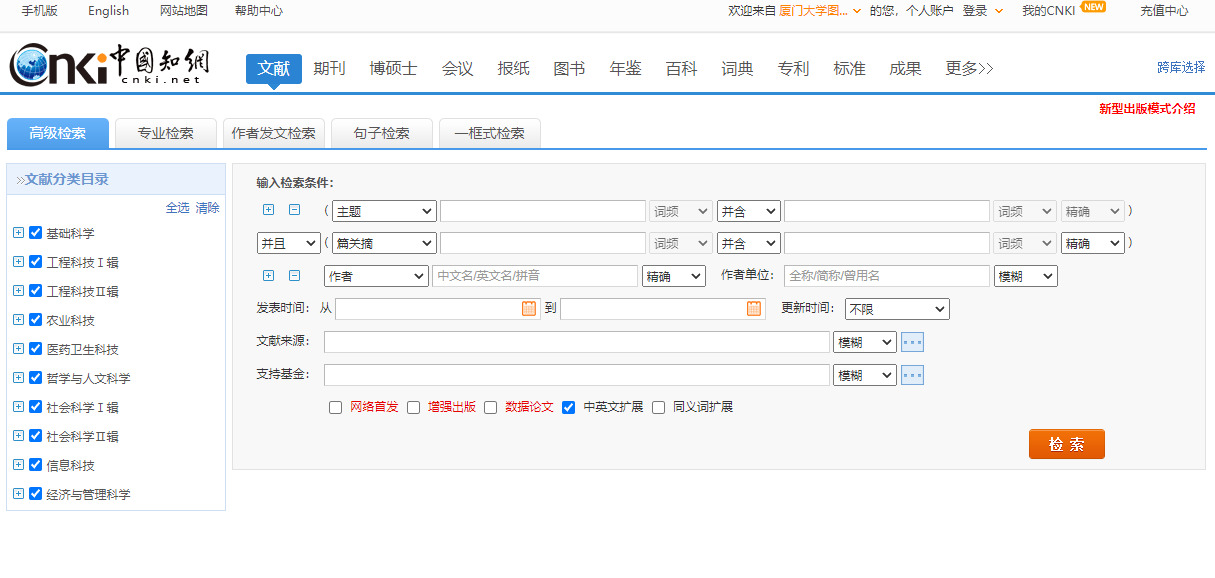The image size is (1215, 578).
Task: Open the 主题 search field dropdown
Action: (x=384, y=211)
